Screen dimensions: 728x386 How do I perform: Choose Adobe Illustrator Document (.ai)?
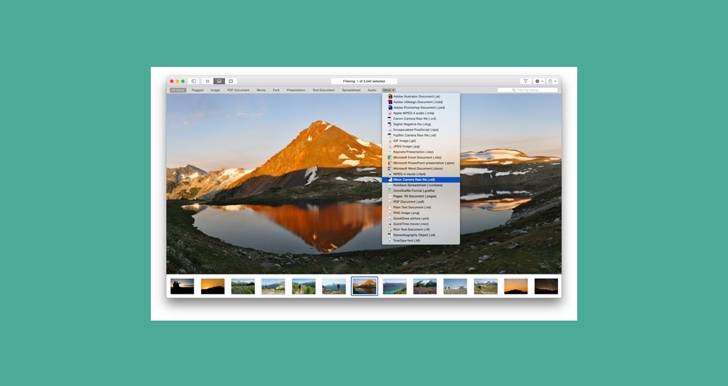[x=421, y=97]
